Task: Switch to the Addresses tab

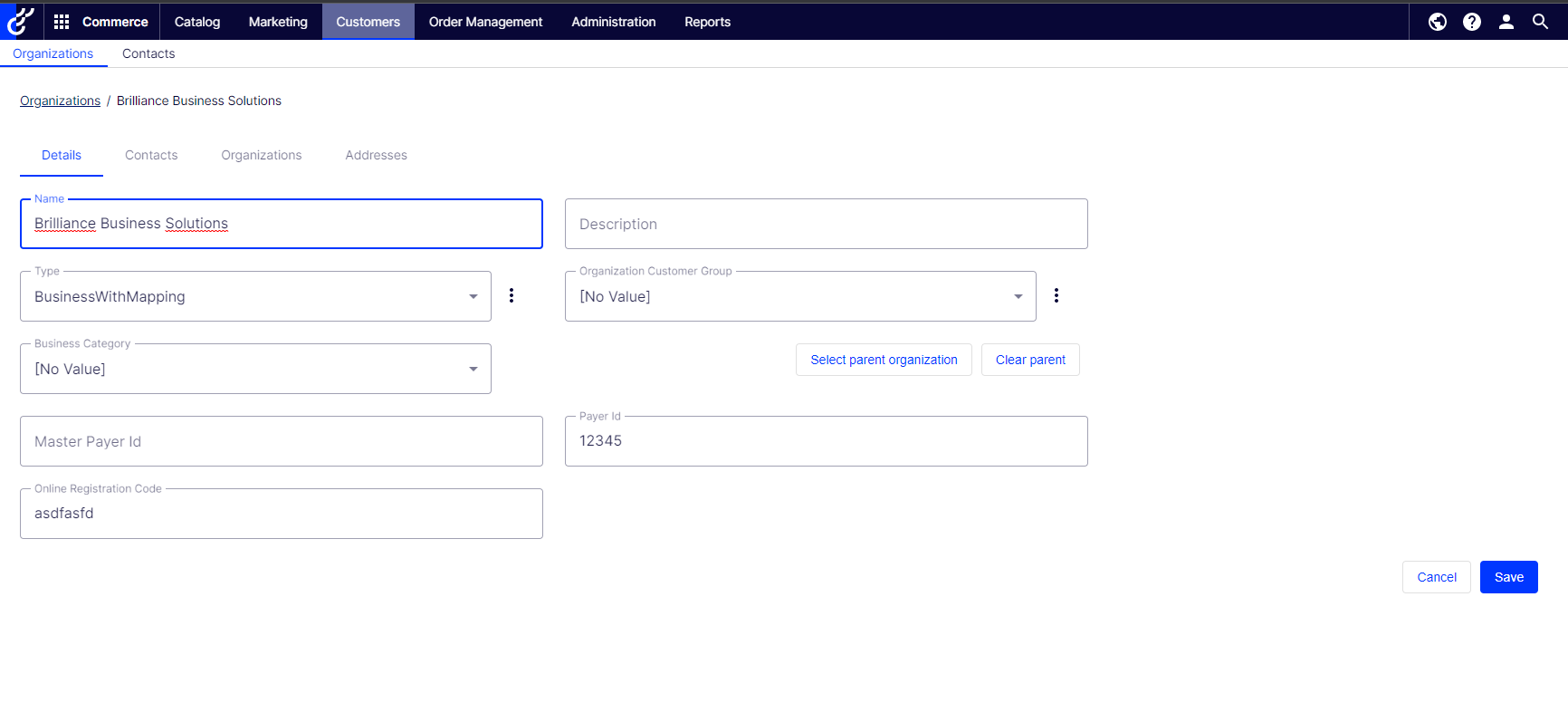Action: [376, 155]
